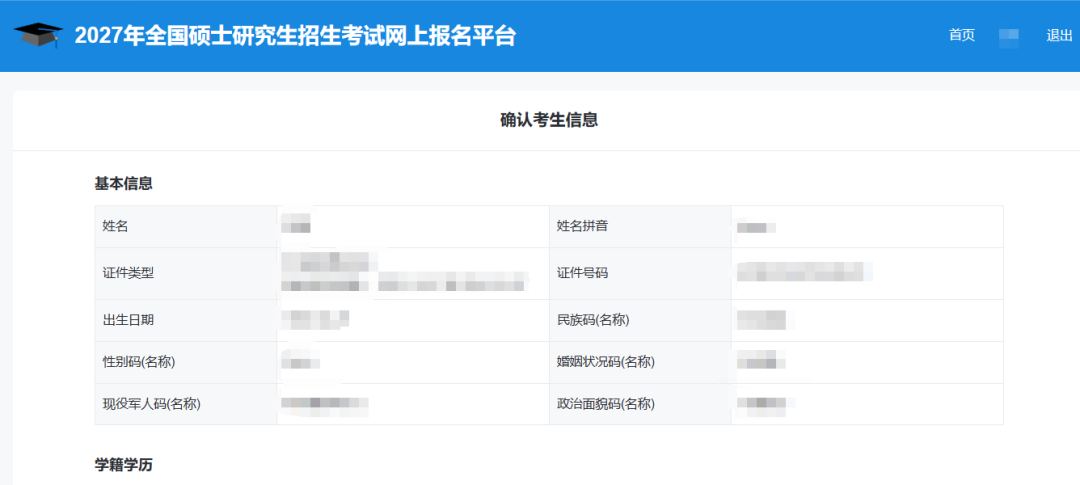This screenshot has height=485, width=1080.
Task: Click the platform title 2027年全国硕士研究生招生考试网上报名平台
Action: [x=295, y=36]
